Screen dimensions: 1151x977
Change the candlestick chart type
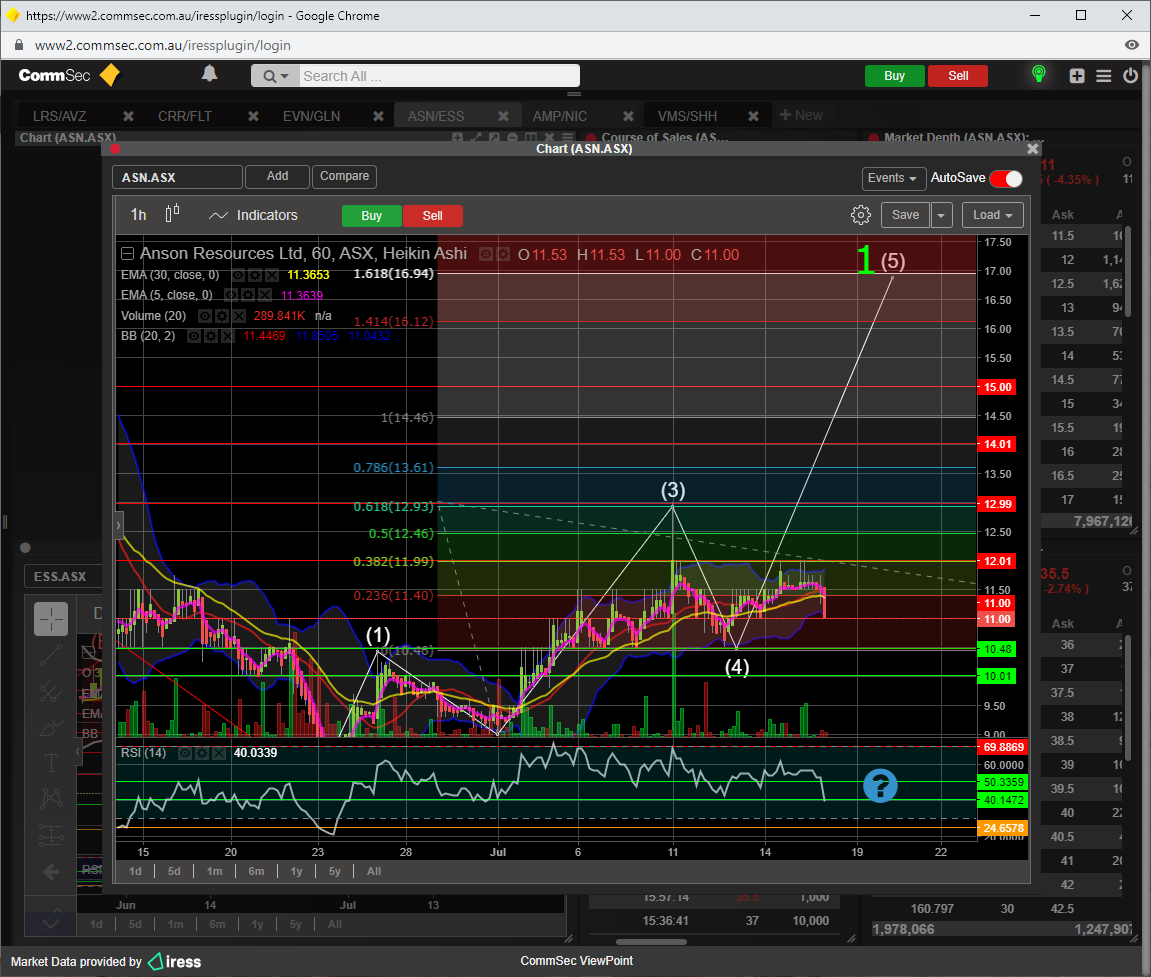click(173, 214)
